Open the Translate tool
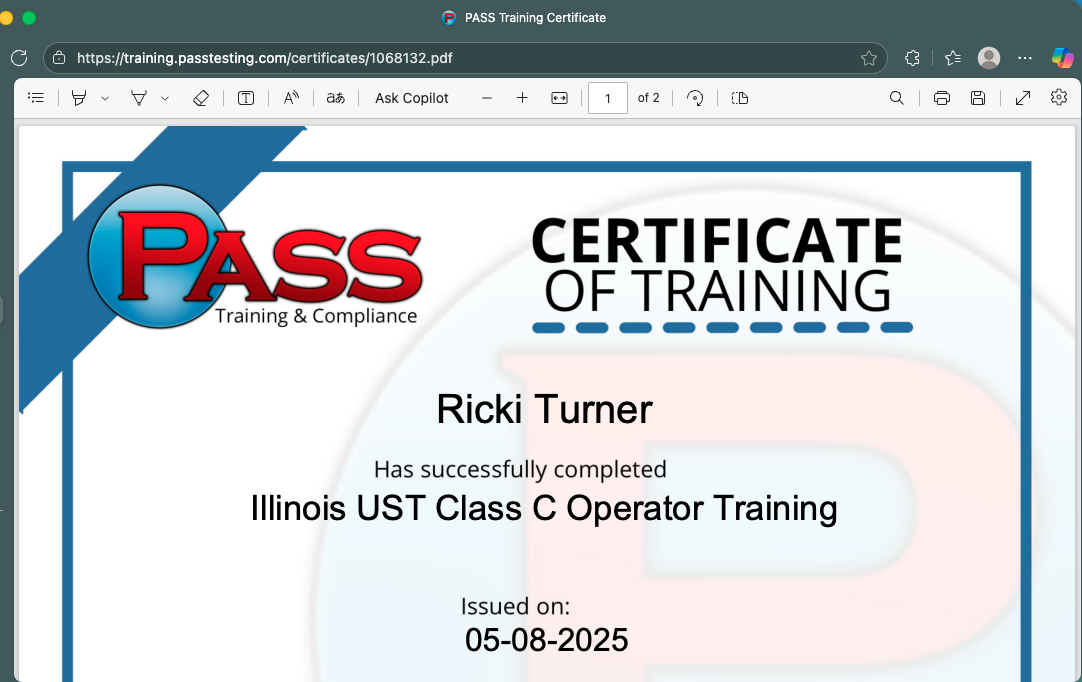Image resolution: width=1082 pixels, height=682 pixels. pyautogui.click(x=335, y=98)
